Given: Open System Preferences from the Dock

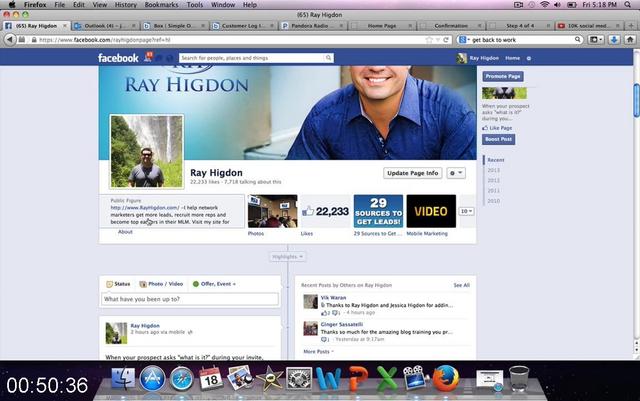Looking at the screenshot, I should pyautogui.click(x=299, y=379).
